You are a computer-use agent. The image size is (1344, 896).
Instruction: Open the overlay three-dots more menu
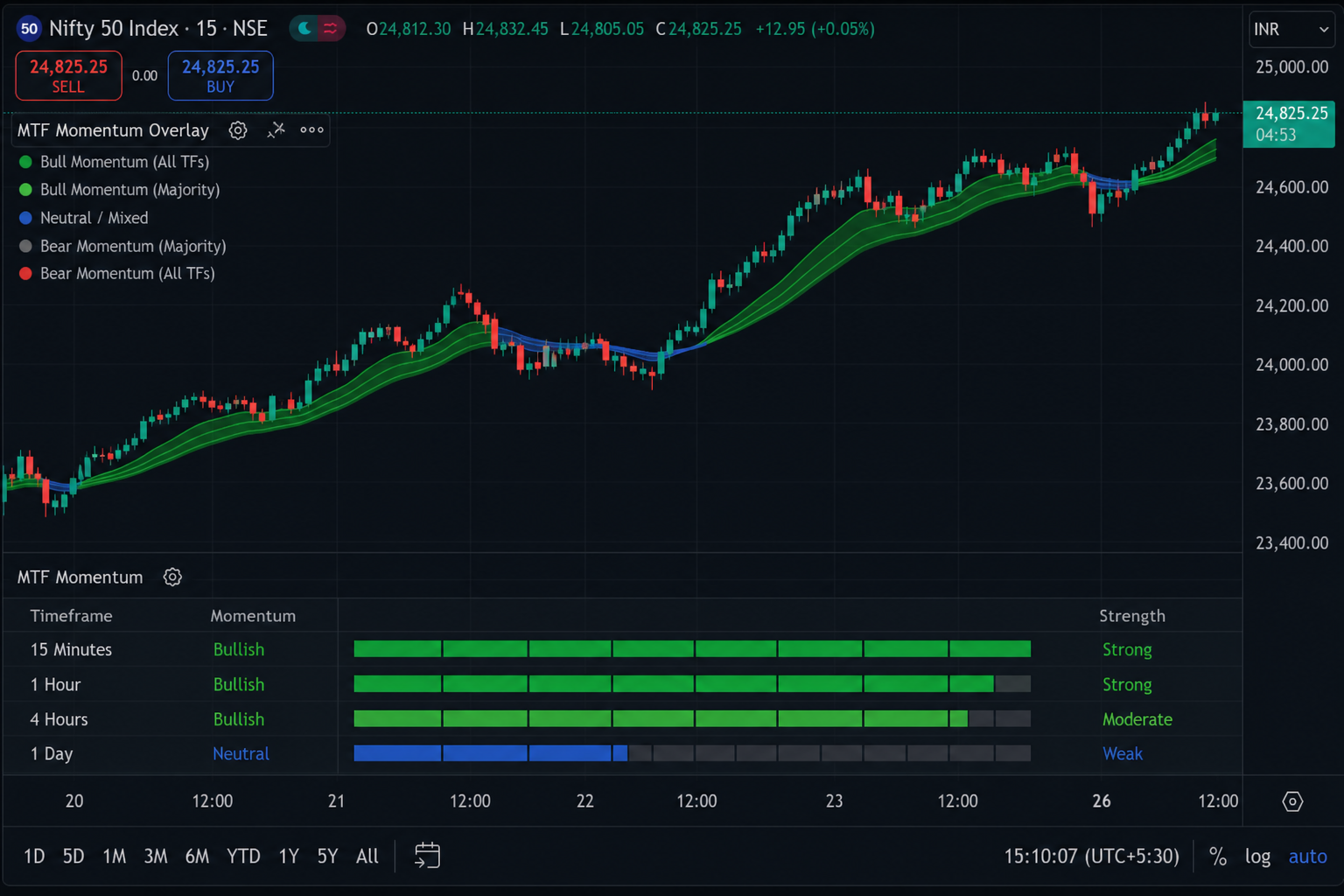[311, 130]
